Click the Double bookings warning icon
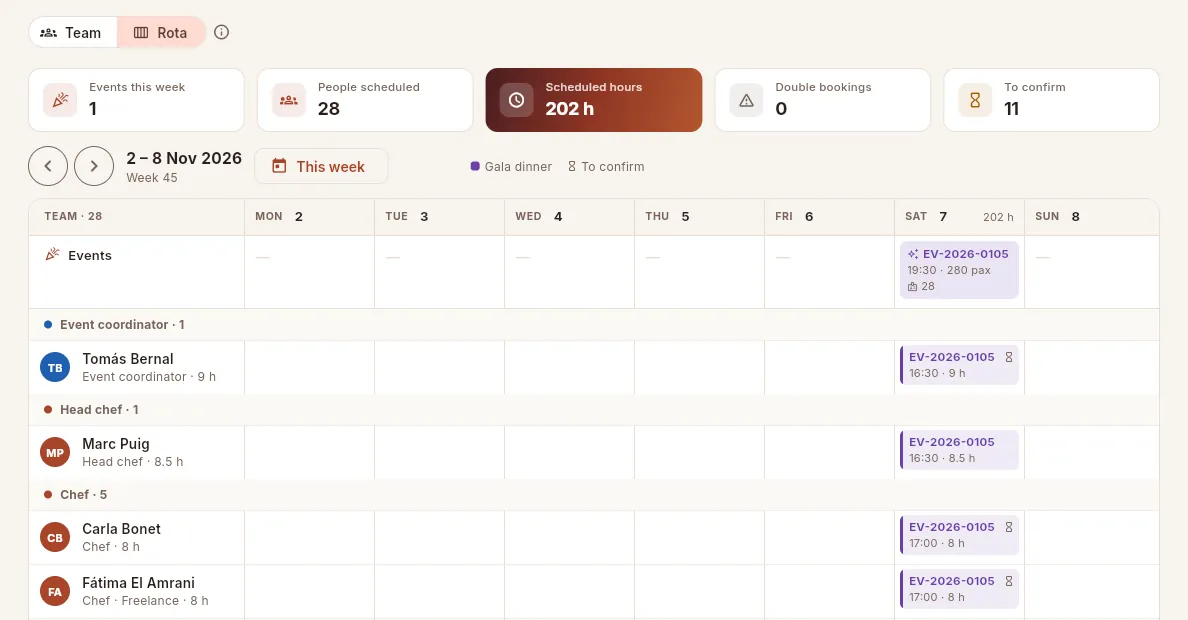The height and width of the screenshot is (620, 1188). [746, 100]
